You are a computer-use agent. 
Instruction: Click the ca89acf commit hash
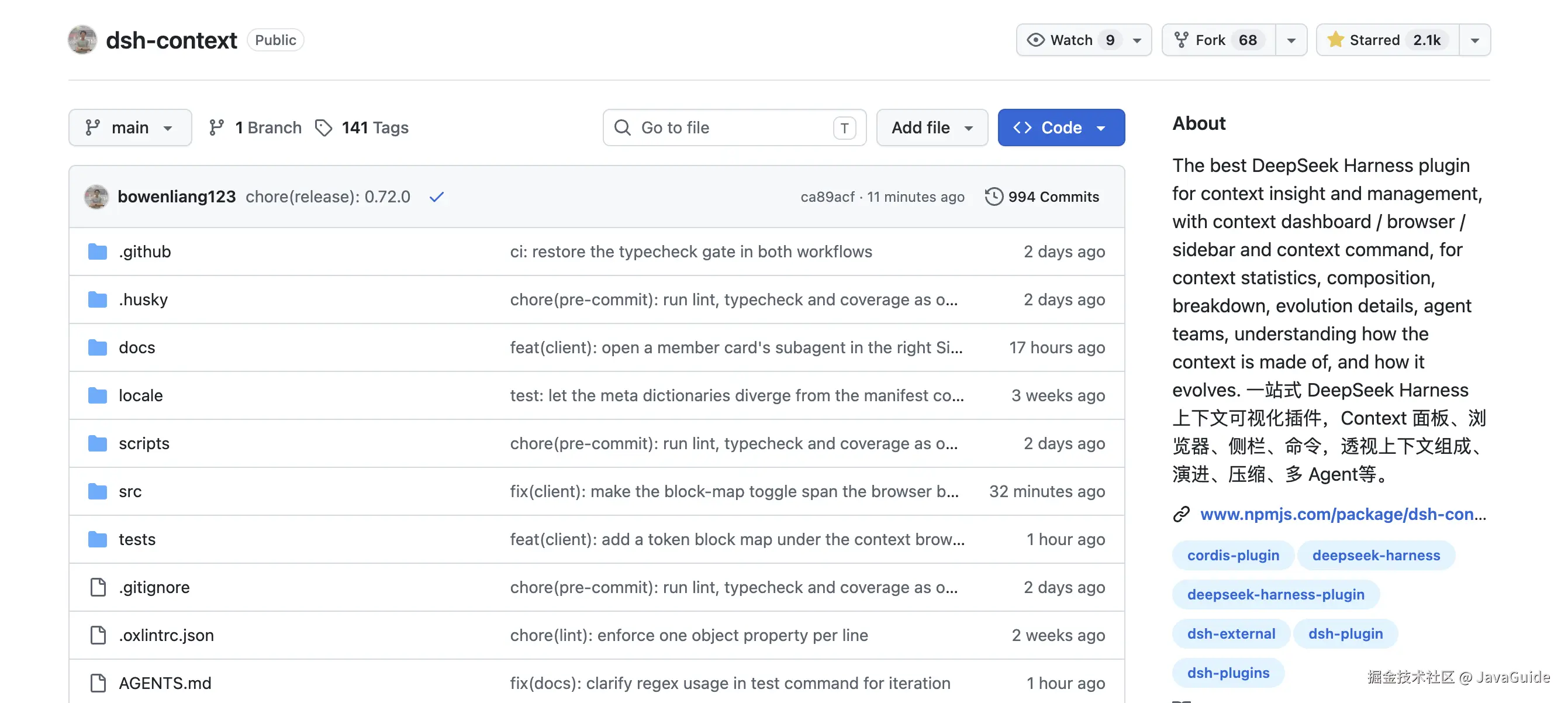pyautogui.click(x=827, y=197)
